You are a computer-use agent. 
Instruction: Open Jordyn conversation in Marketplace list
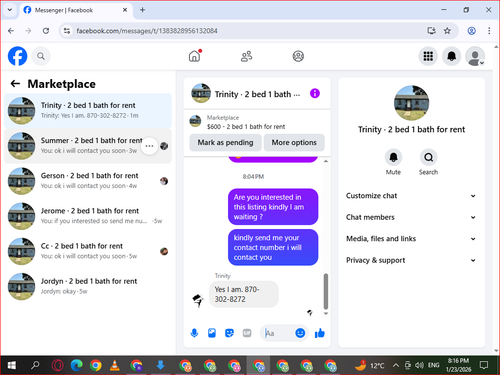(x=88, y=286)
